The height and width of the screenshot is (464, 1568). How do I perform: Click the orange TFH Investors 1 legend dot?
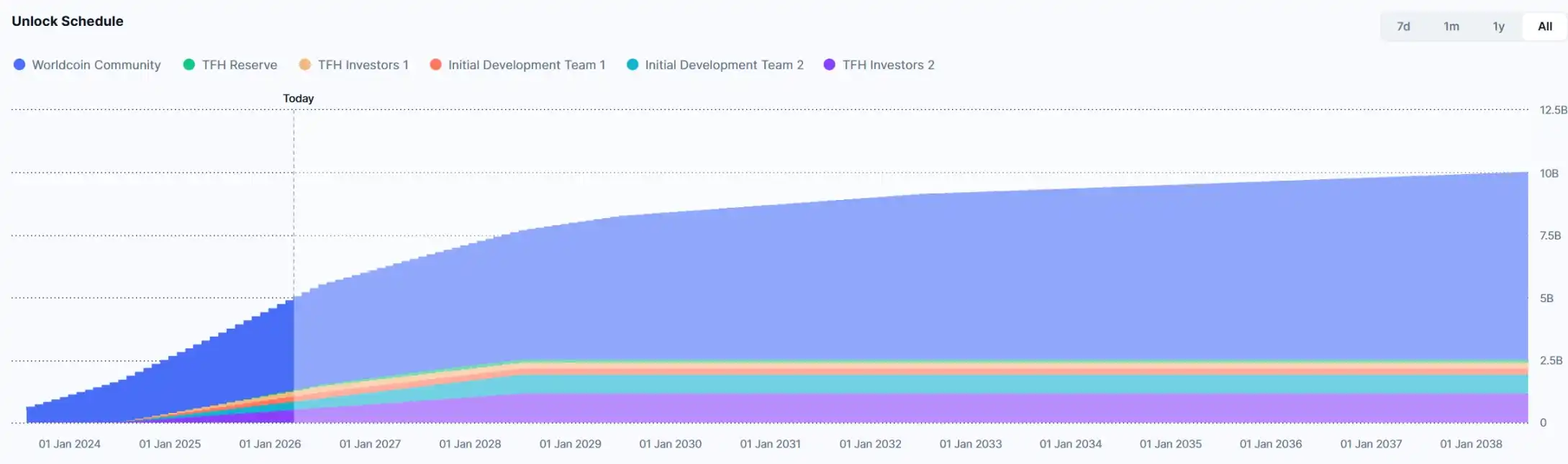(x=305, y=65)
